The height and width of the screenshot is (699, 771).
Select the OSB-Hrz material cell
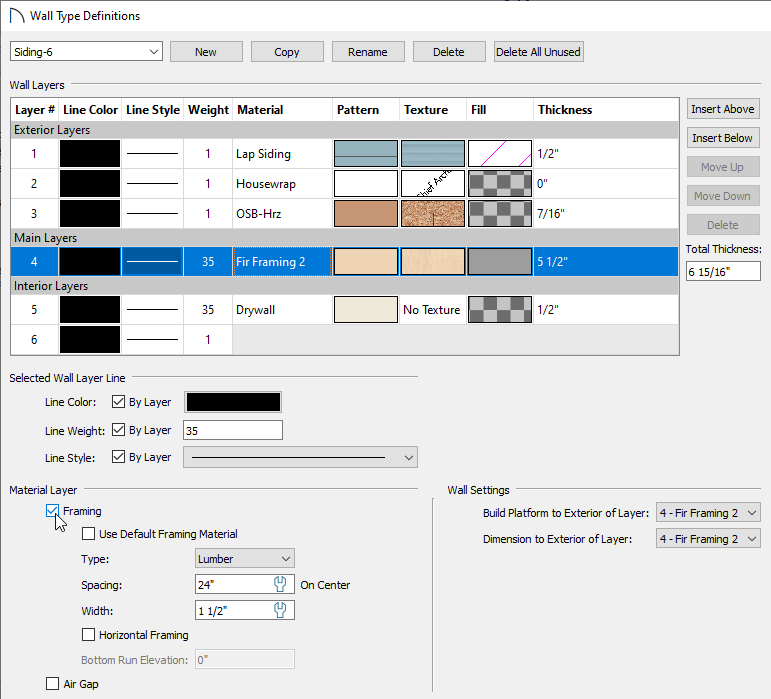click(282, 213)
